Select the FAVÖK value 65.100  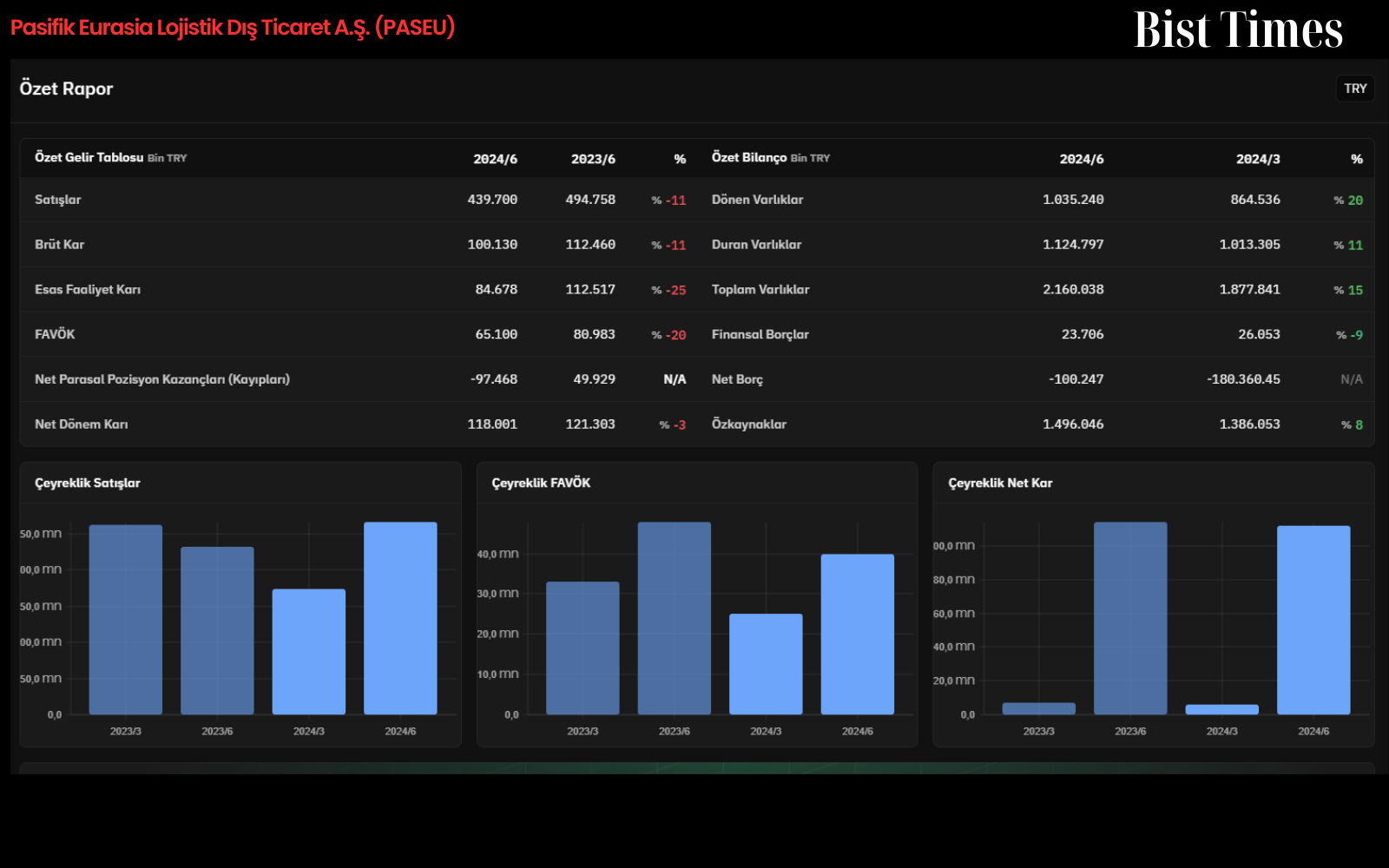click(x=496, y=334)
